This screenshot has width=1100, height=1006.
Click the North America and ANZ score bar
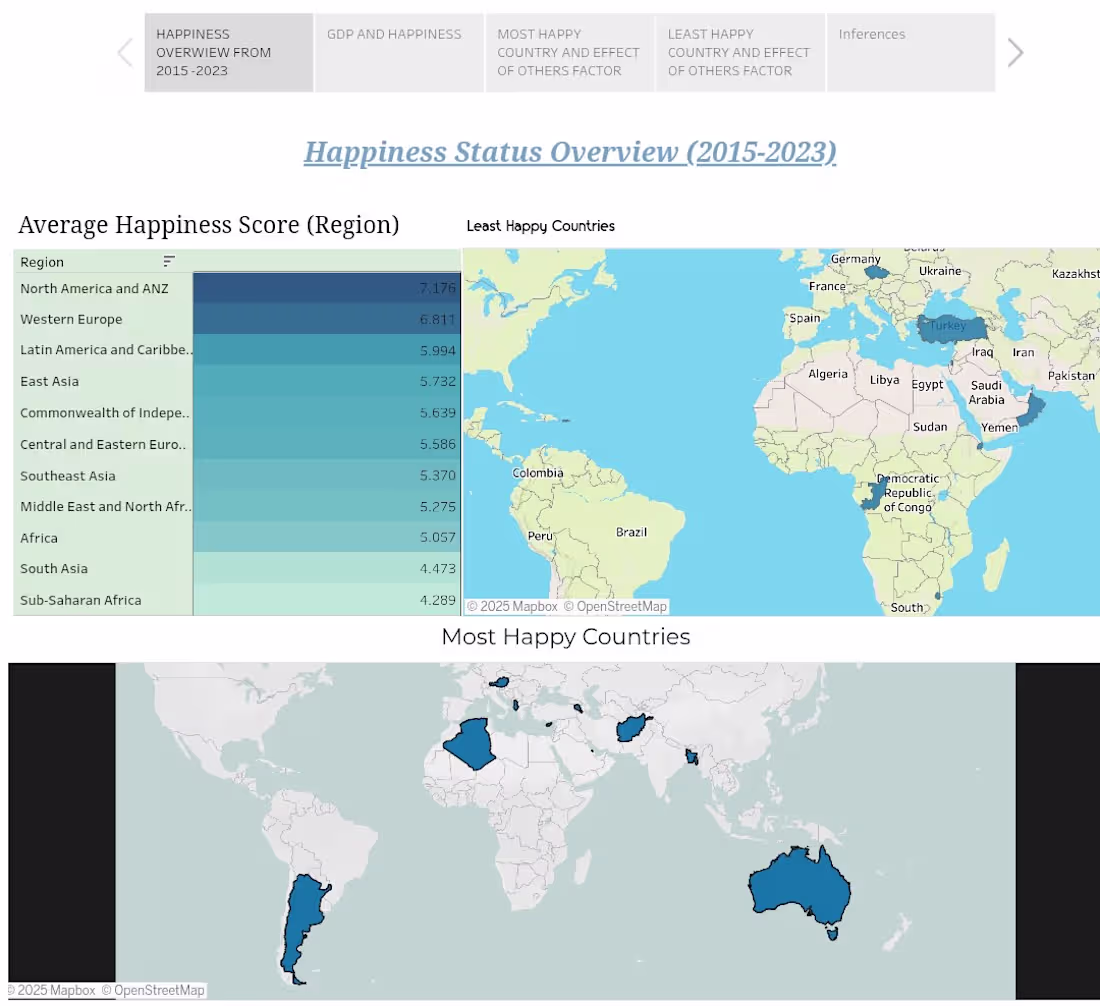[325, 288]
